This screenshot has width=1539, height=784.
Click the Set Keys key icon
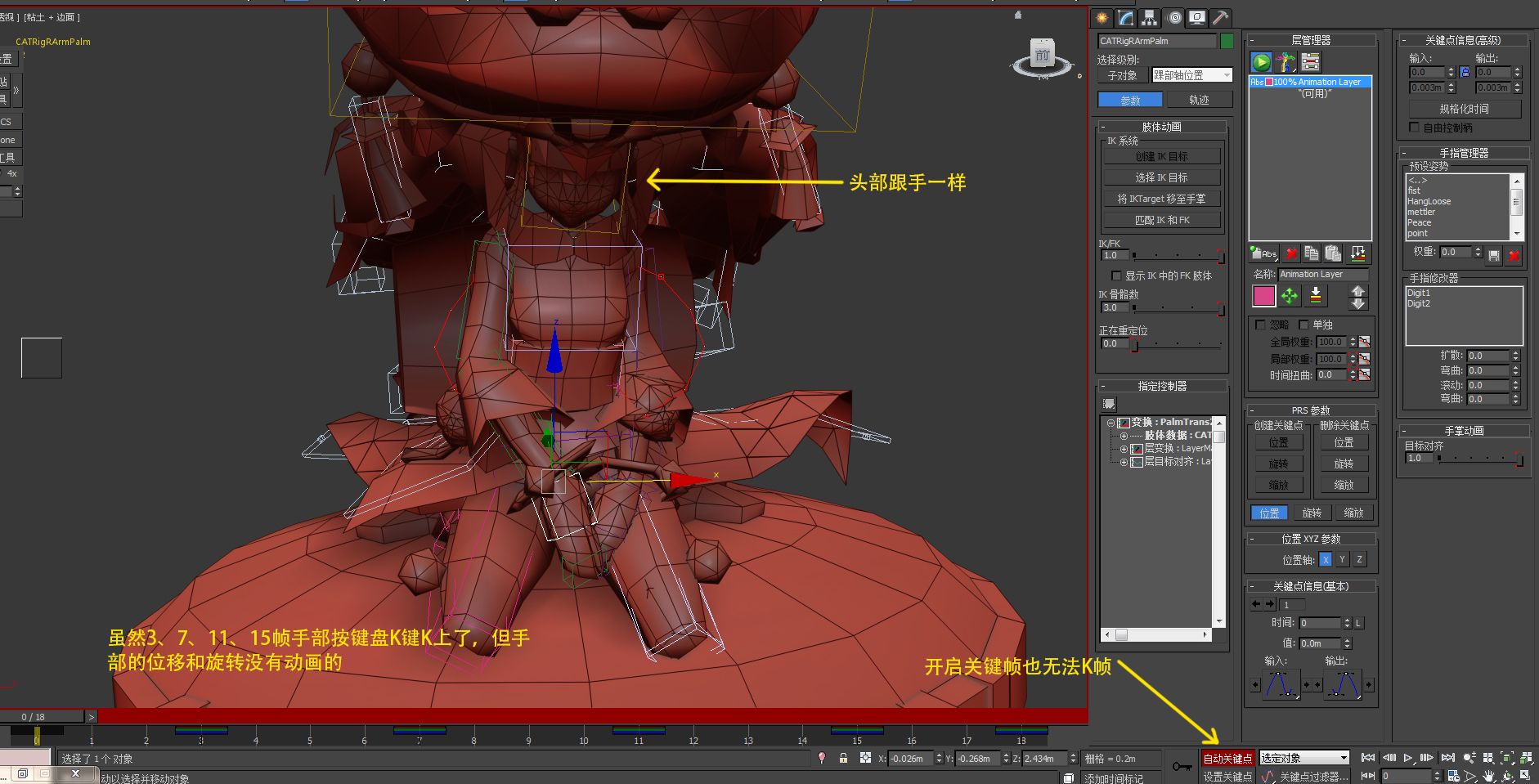[1181, 766]
